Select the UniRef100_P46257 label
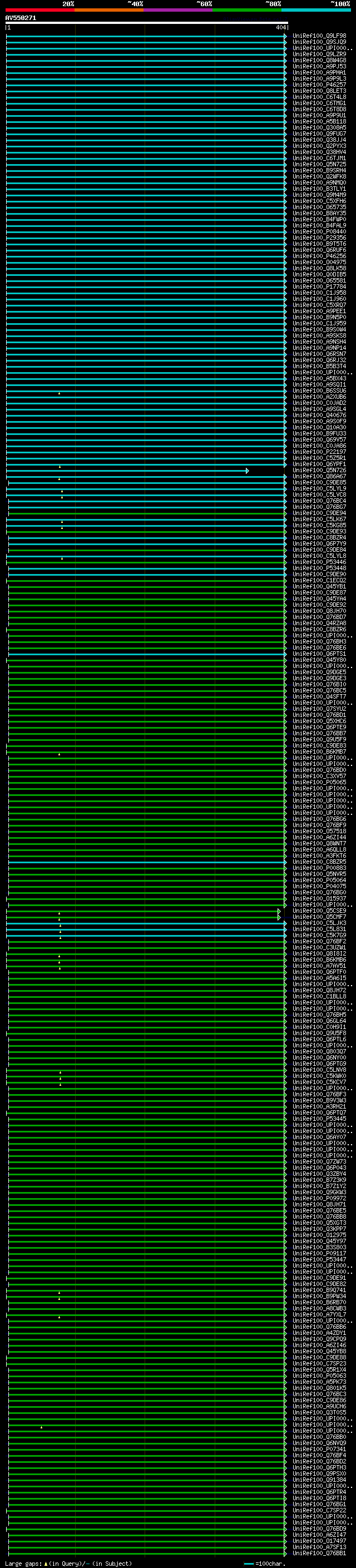Viewport: 356px width, 1568px height. tap(319, 85)
